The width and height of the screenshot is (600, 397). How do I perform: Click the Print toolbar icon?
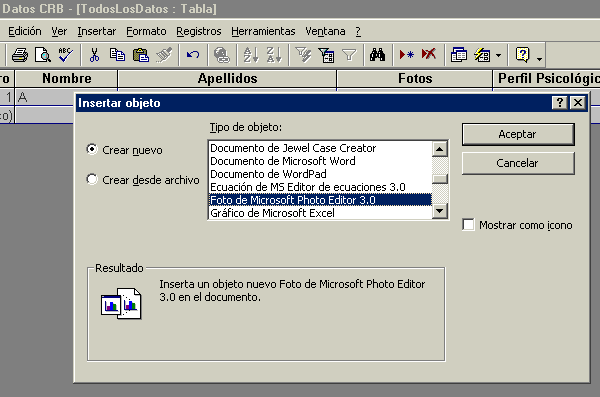click(x=20, y=55)
